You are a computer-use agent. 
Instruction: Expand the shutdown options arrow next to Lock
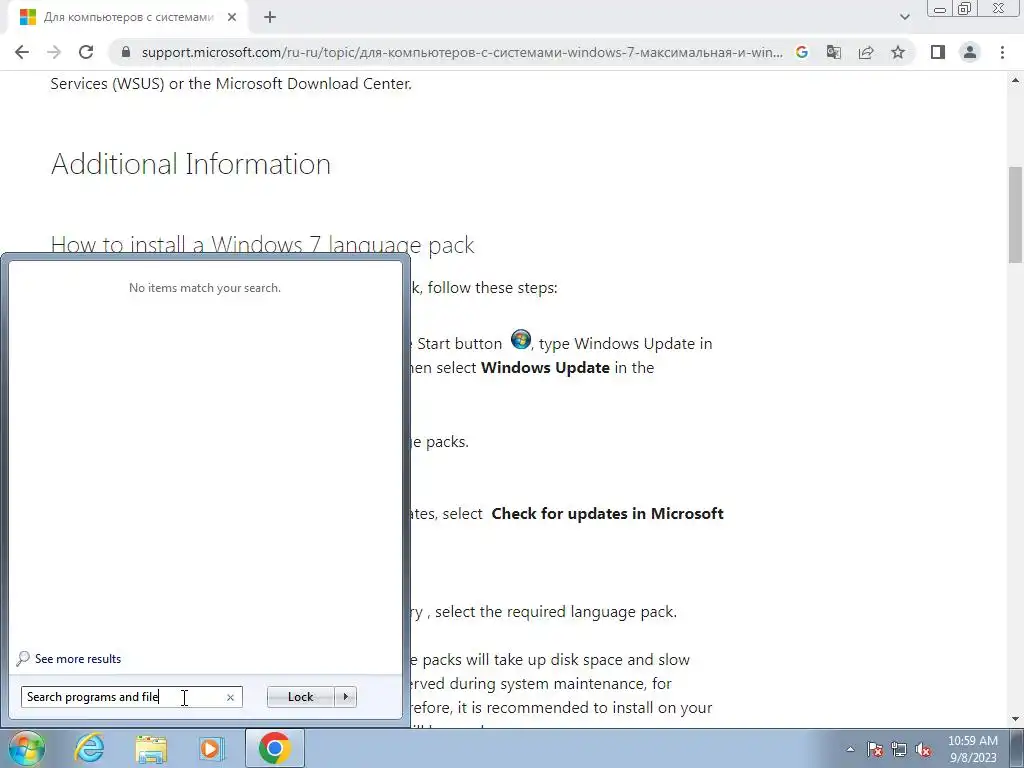pos(345,697)
